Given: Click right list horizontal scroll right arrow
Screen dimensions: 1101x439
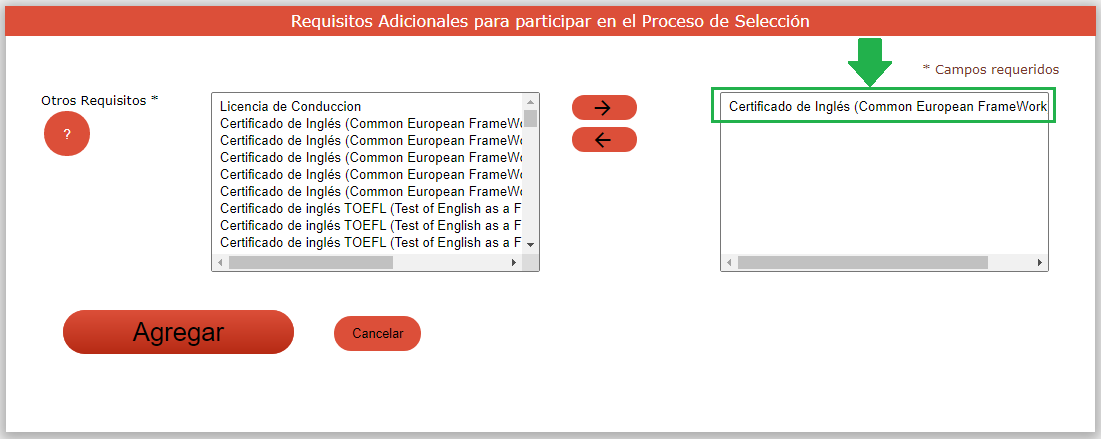Looking at the screenshot, I should point(1040,262).
